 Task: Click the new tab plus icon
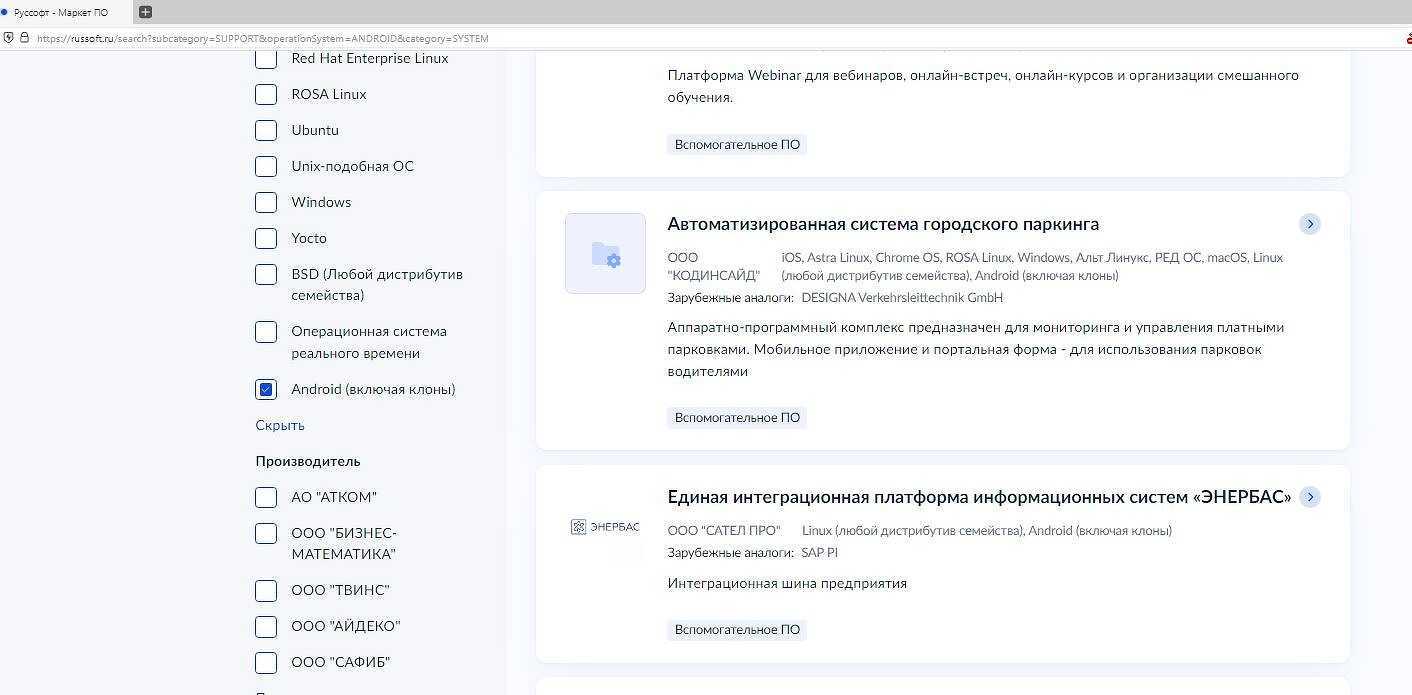(145, 12)
